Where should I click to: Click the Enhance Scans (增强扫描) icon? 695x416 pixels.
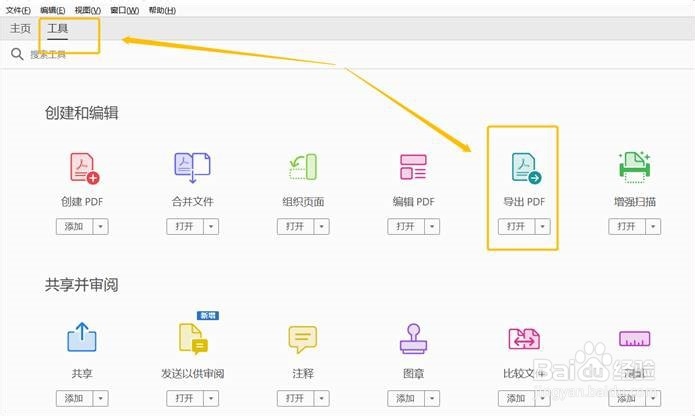[634, 167]
